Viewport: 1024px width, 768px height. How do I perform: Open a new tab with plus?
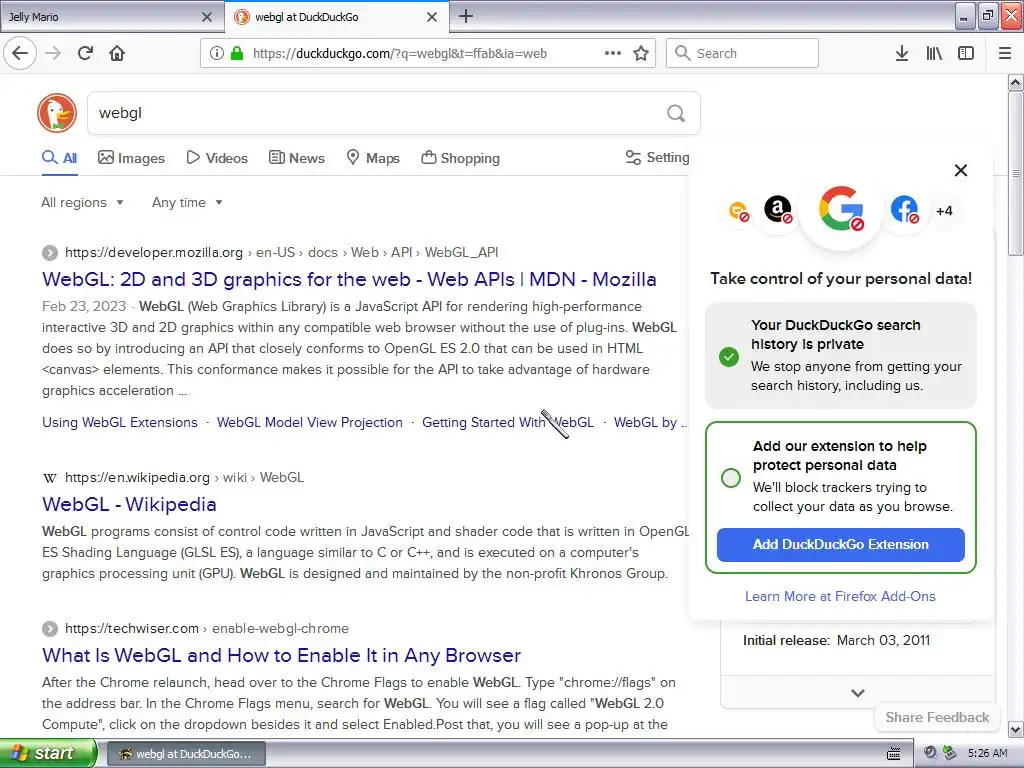[466, 16]
